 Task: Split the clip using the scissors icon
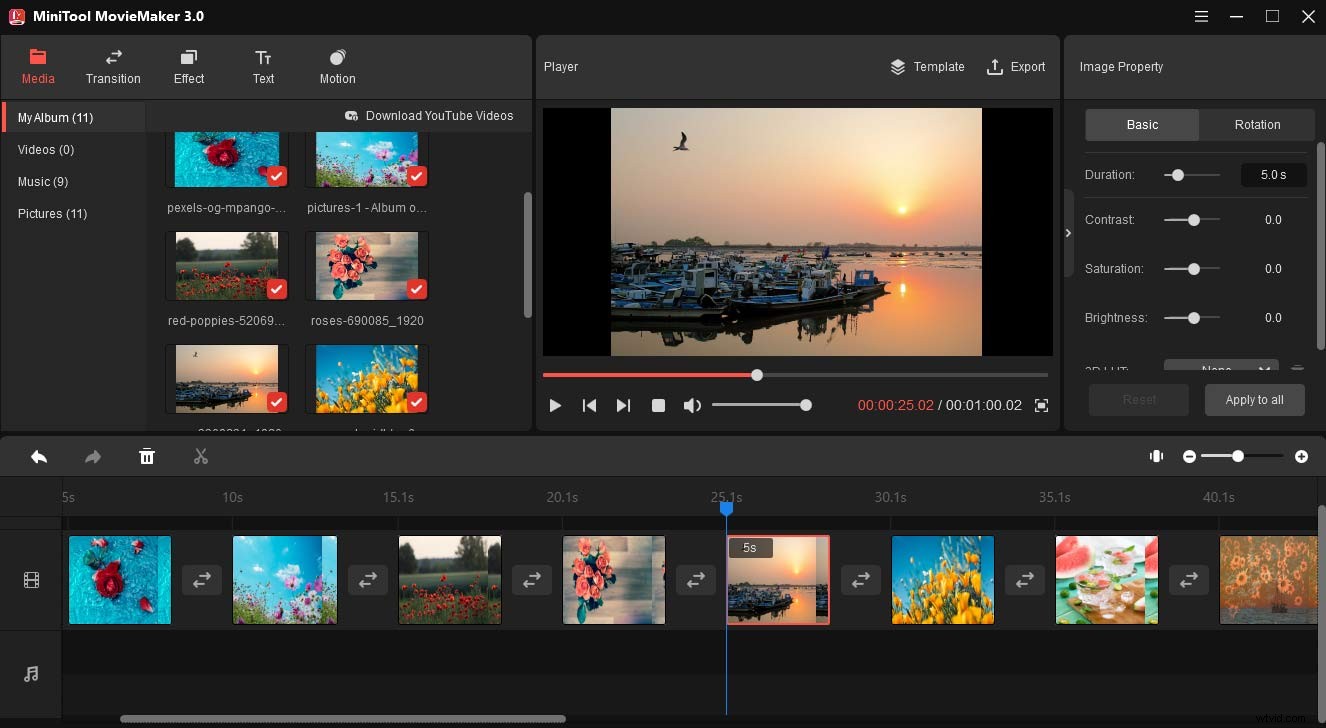200,456
